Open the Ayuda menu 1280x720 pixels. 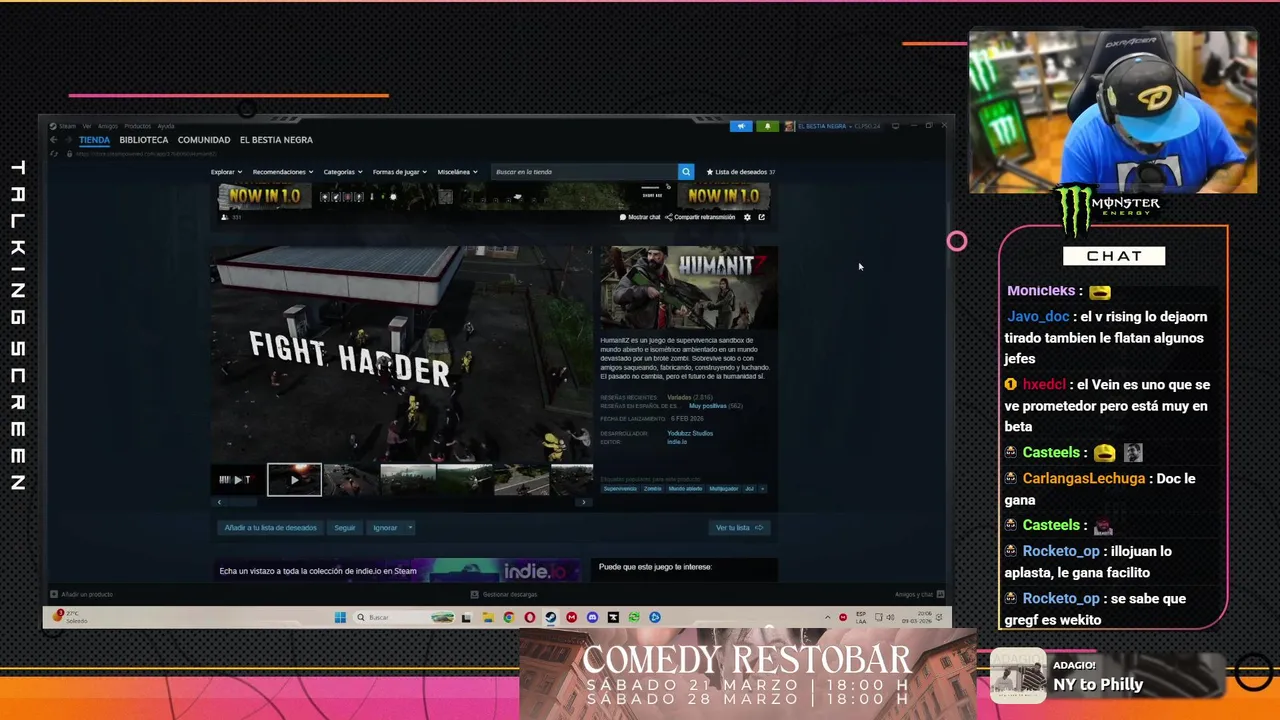166,126
